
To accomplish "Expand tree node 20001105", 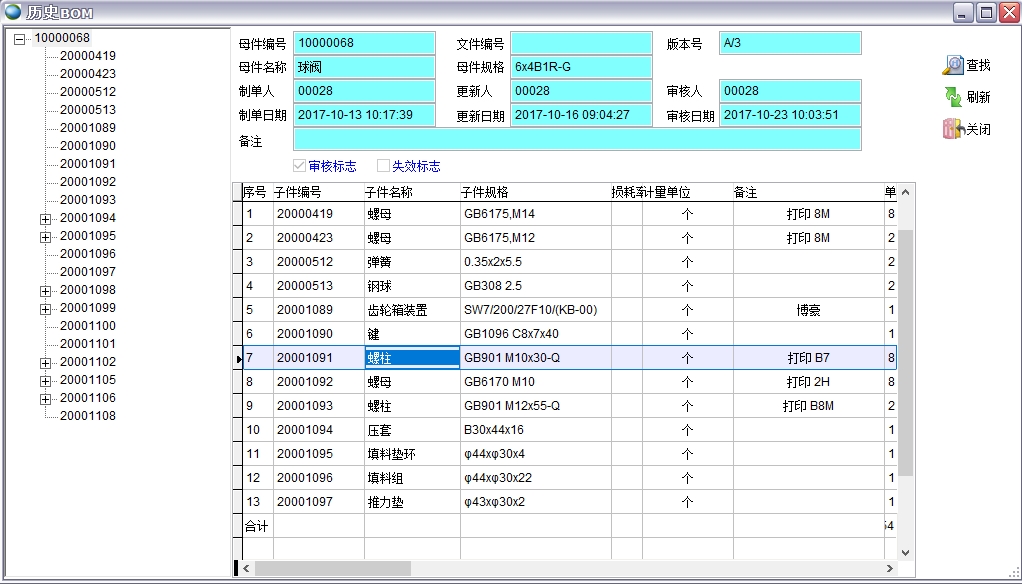I will click(x=45, y=380).
